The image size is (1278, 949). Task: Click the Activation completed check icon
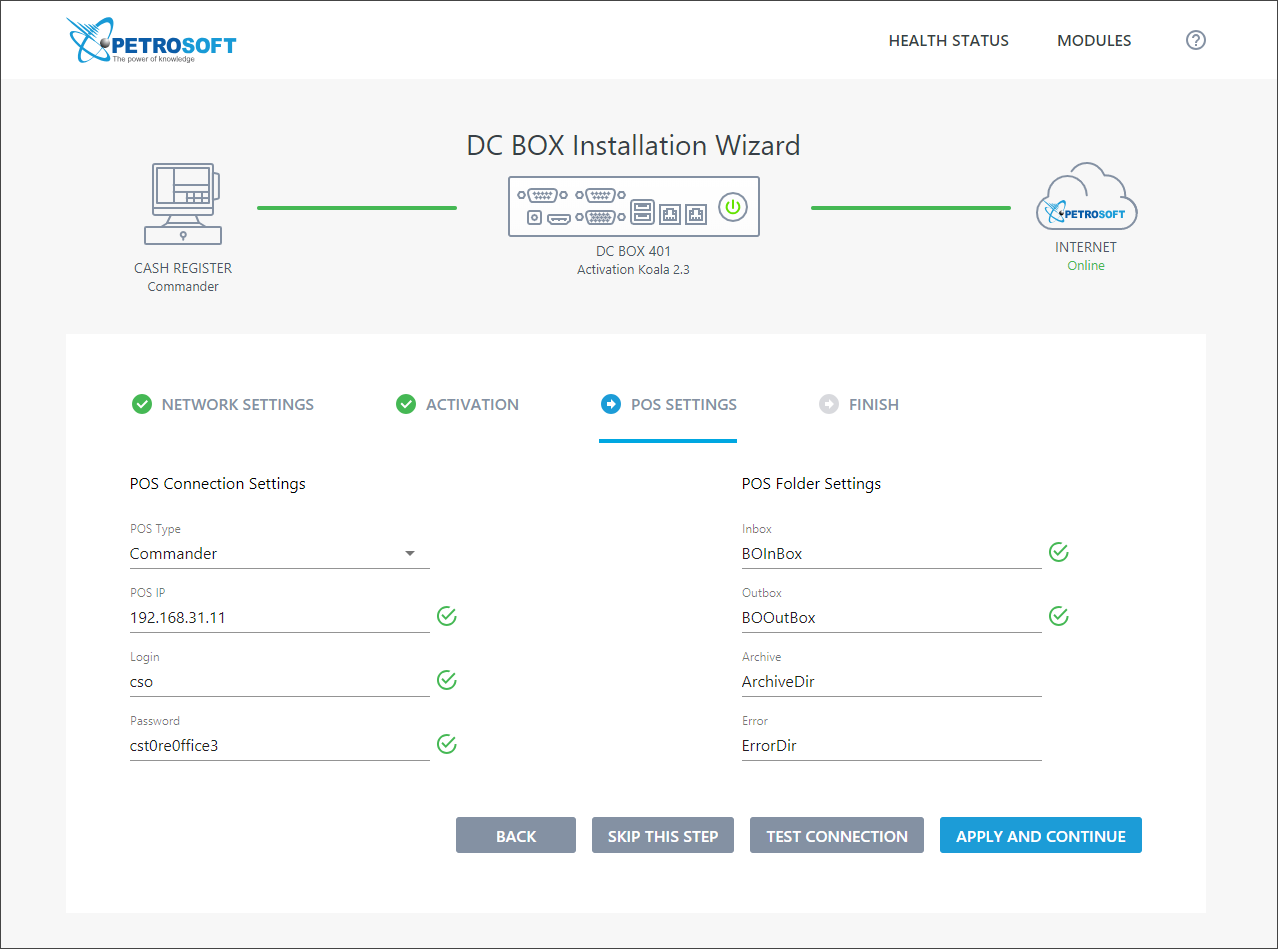(406, 404)
